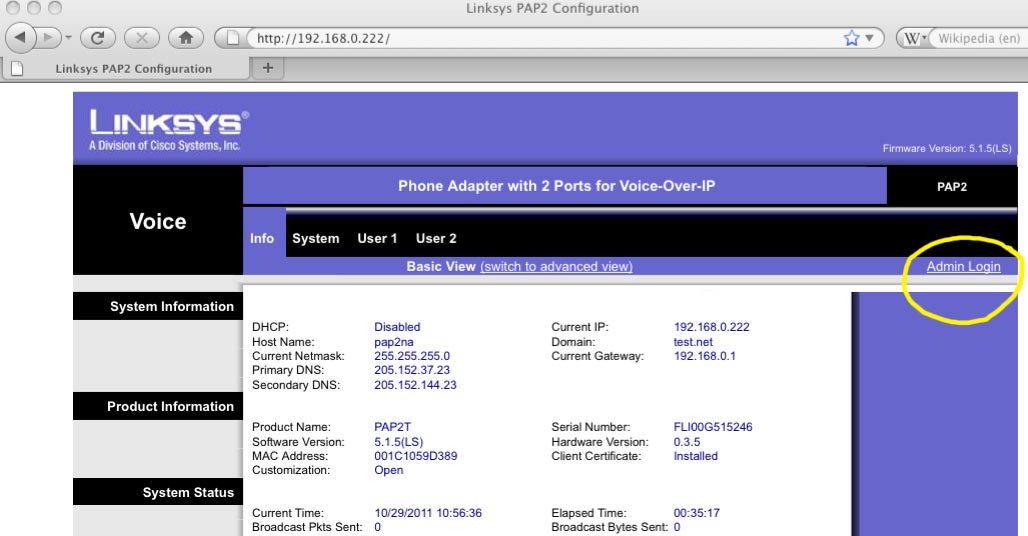The image size is (1028, 536).
Task: Click the Customization value Open
Action: (x=389, y=470)
